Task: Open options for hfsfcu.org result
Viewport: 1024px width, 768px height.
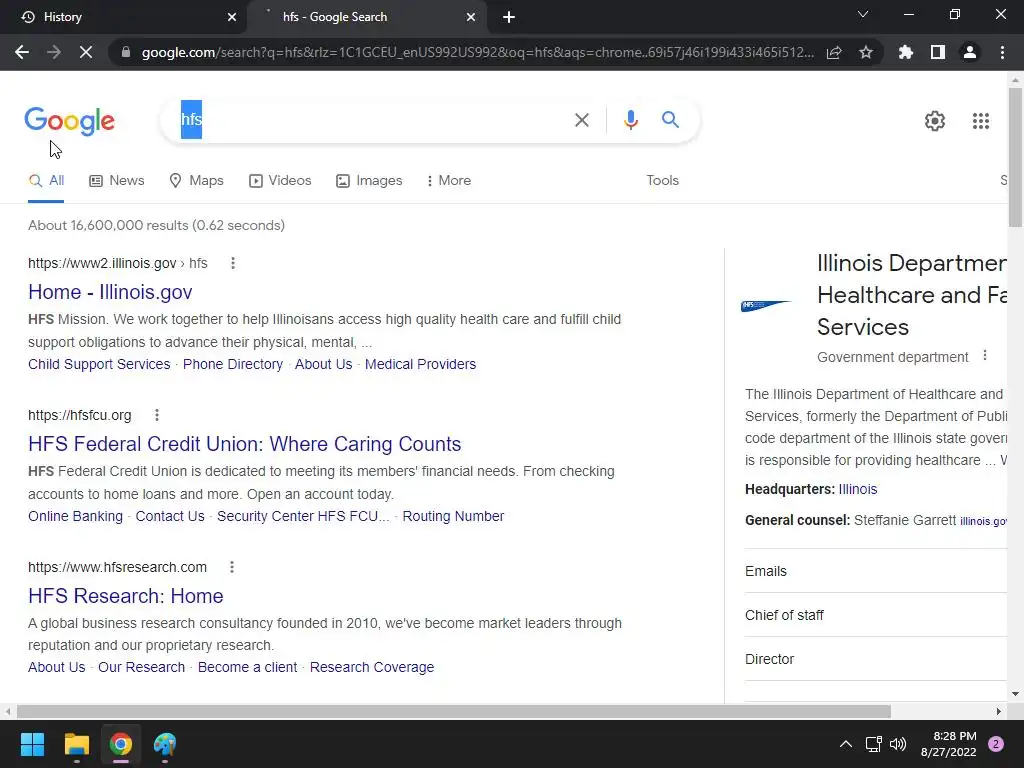Action: point(157,415)
